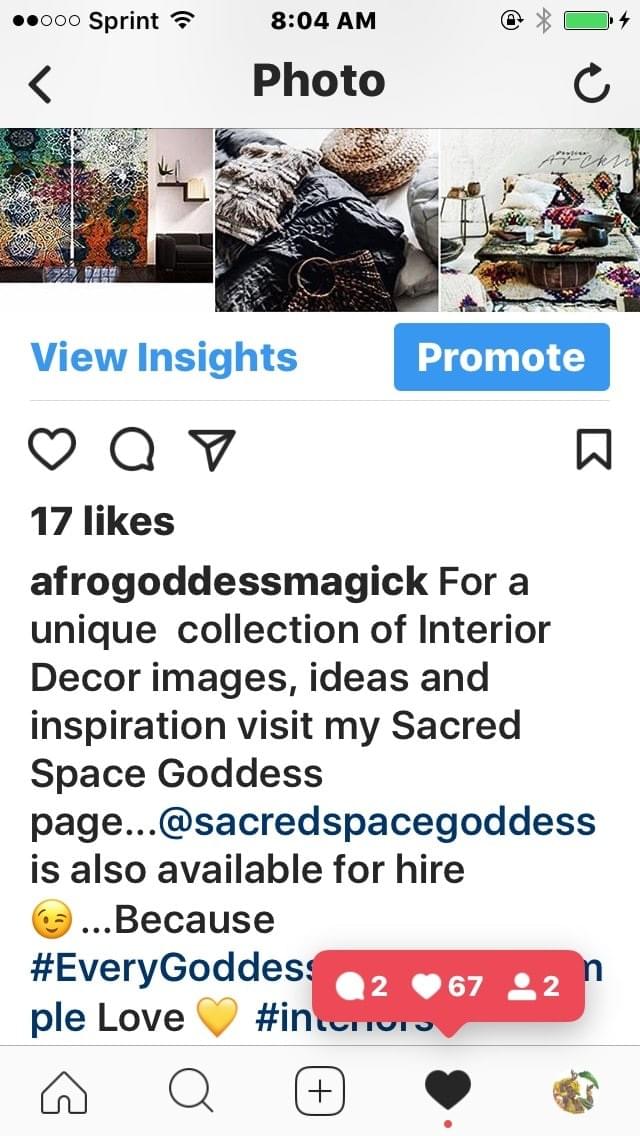Screen dimensions: 640x1136
Task: Open afrogoddessmagick username profile
Action: 229,582
